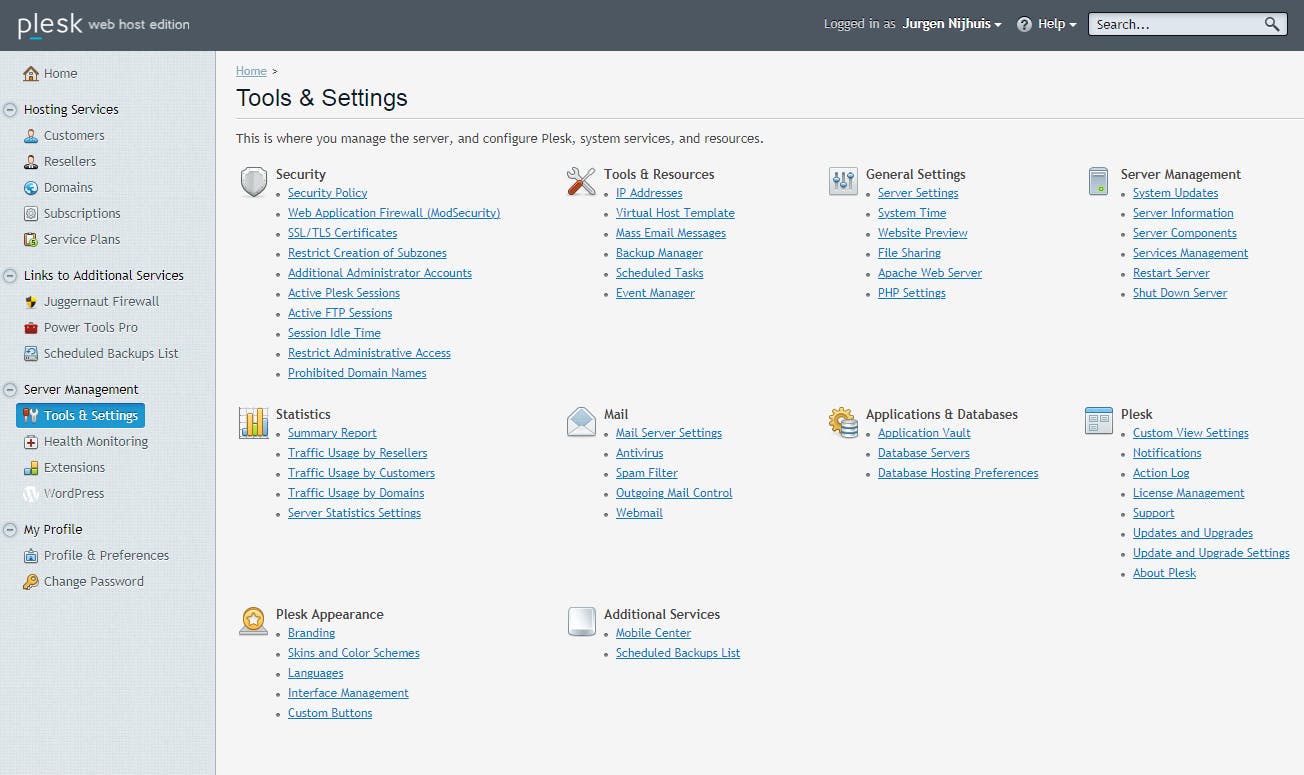
Task: Open the SSL/TLS Certificates link
Action: (x=342, y=232)
